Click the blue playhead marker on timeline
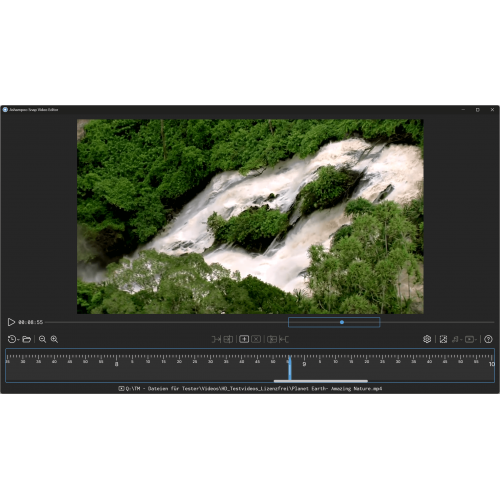 click(x=290, y=368)
